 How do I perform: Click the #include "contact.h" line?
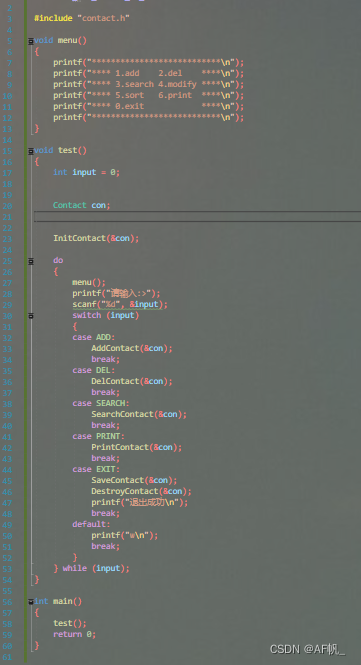coord(82,18)
